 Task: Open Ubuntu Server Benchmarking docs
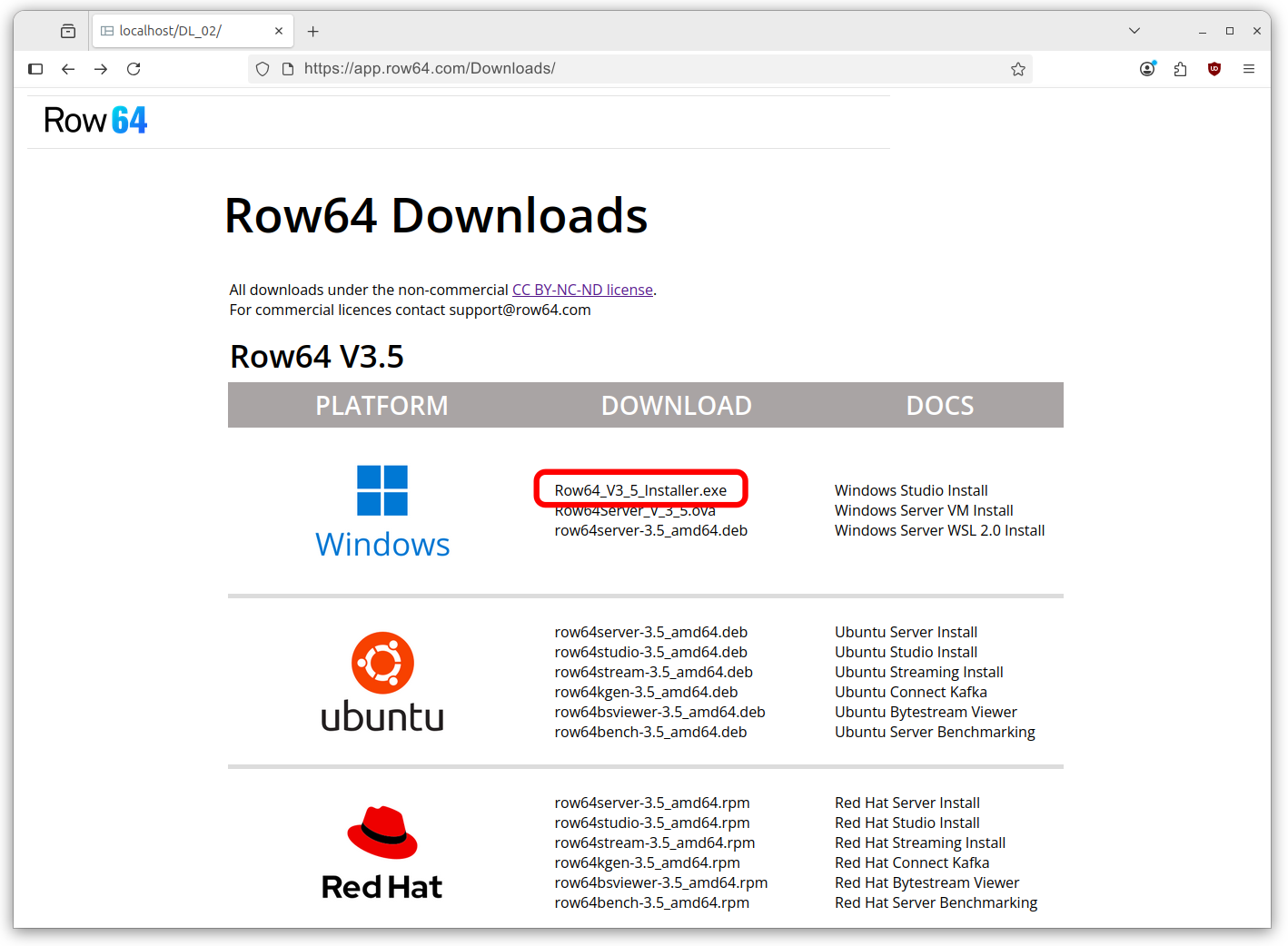(x=935, y=732)
